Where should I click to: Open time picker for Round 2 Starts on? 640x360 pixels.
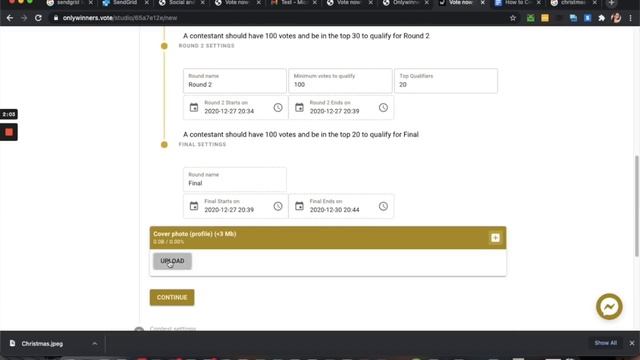pos(278,108)
